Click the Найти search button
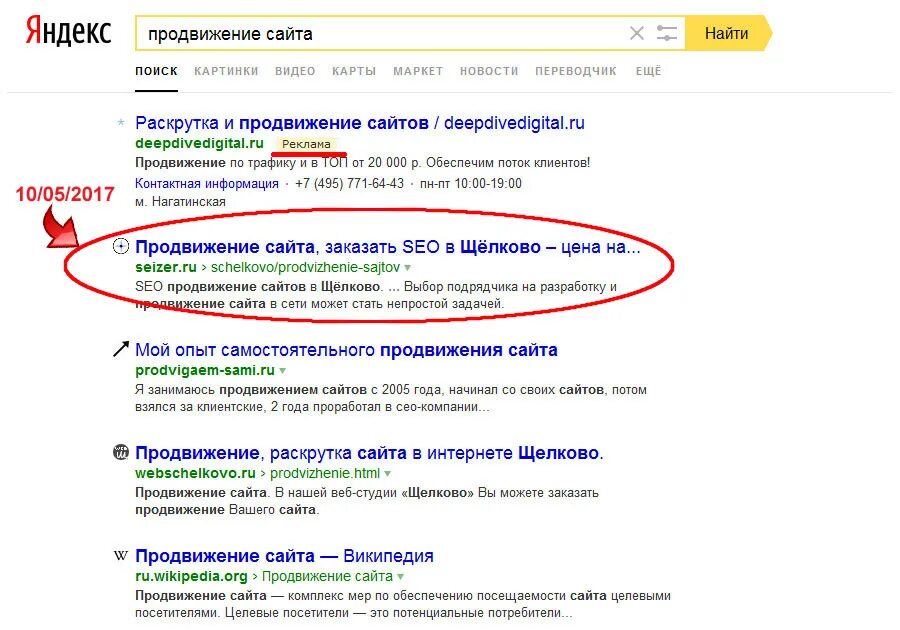This screenshot has width=900, height=630. 727,33
